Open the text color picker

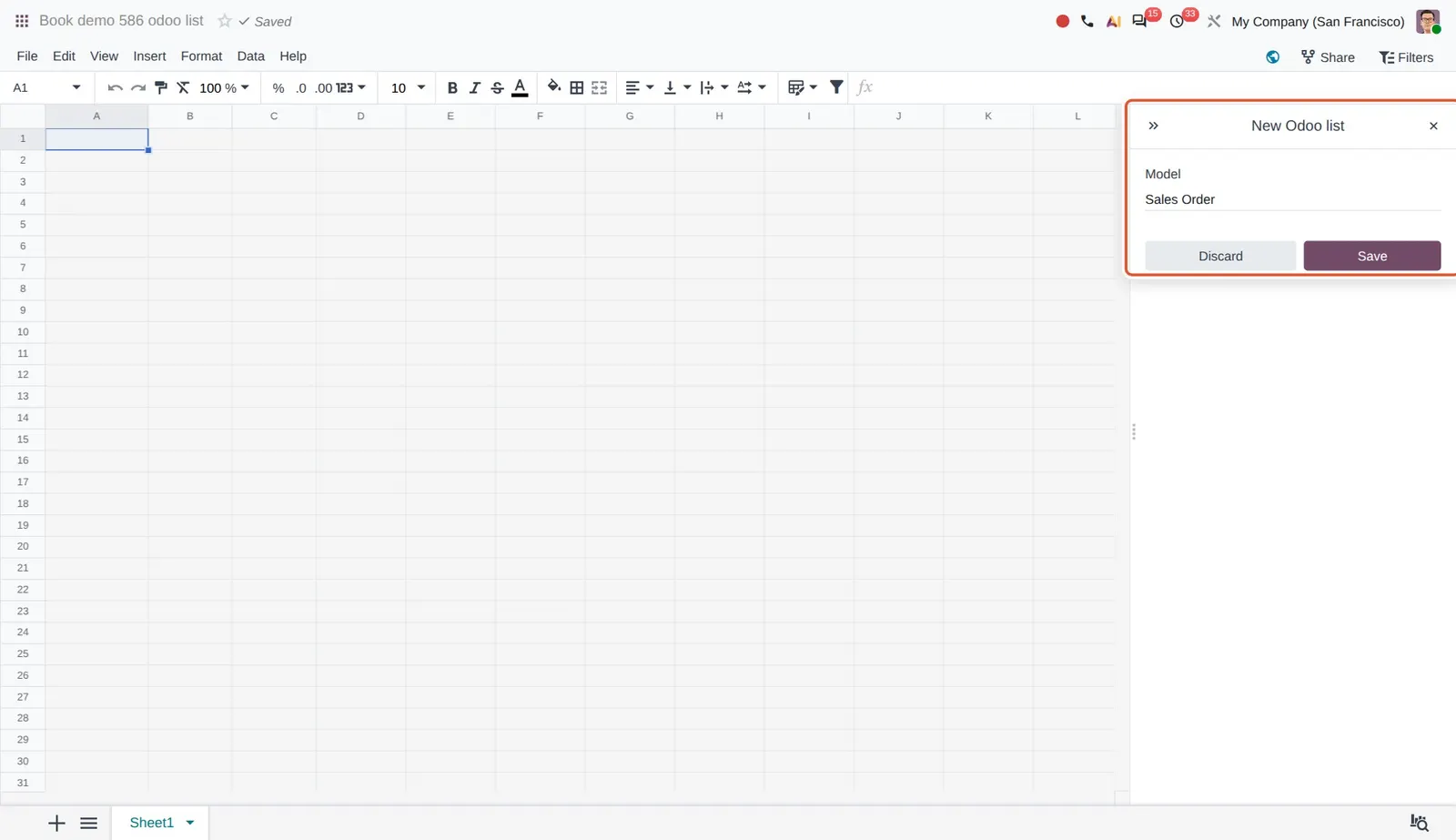[x=520, y=88]
